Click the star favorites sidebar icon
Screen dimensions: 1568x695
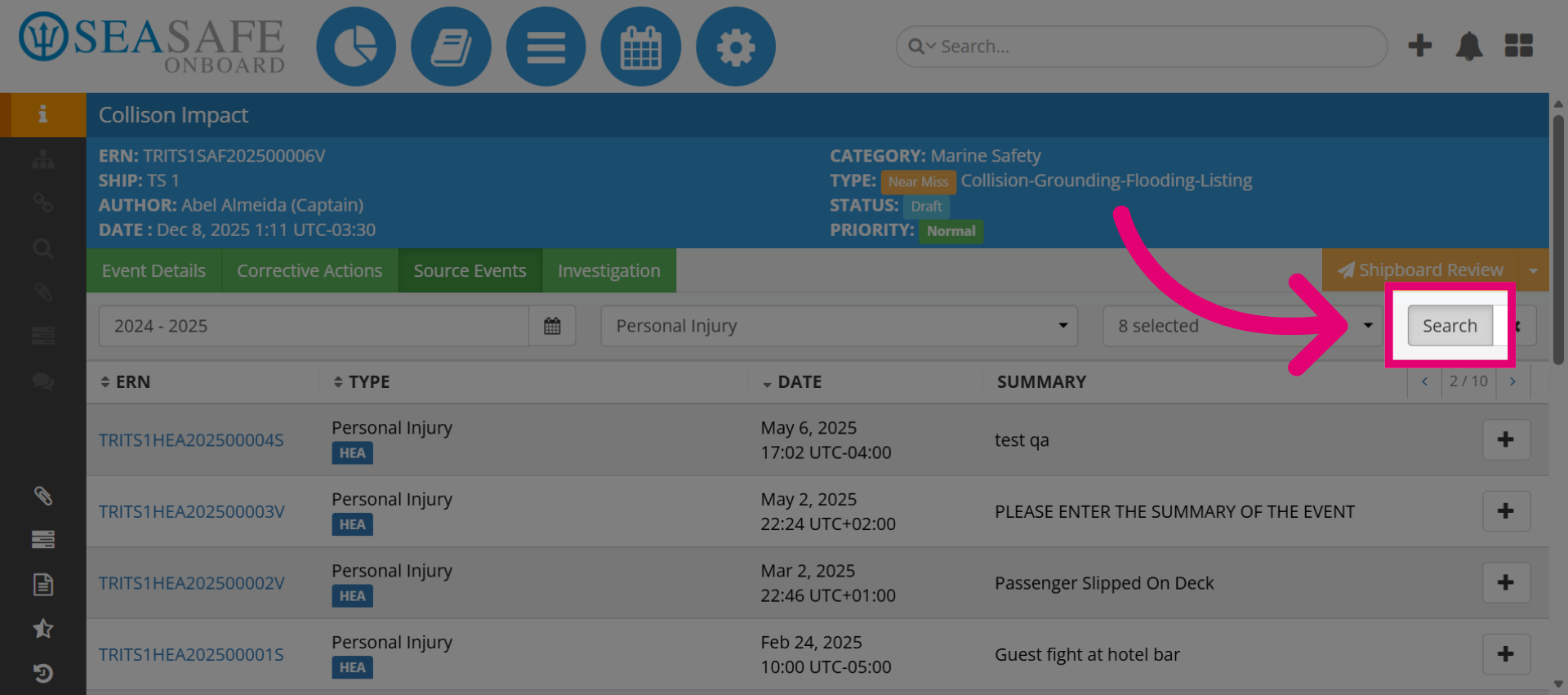pyautogui.click(x=42, y=628)
